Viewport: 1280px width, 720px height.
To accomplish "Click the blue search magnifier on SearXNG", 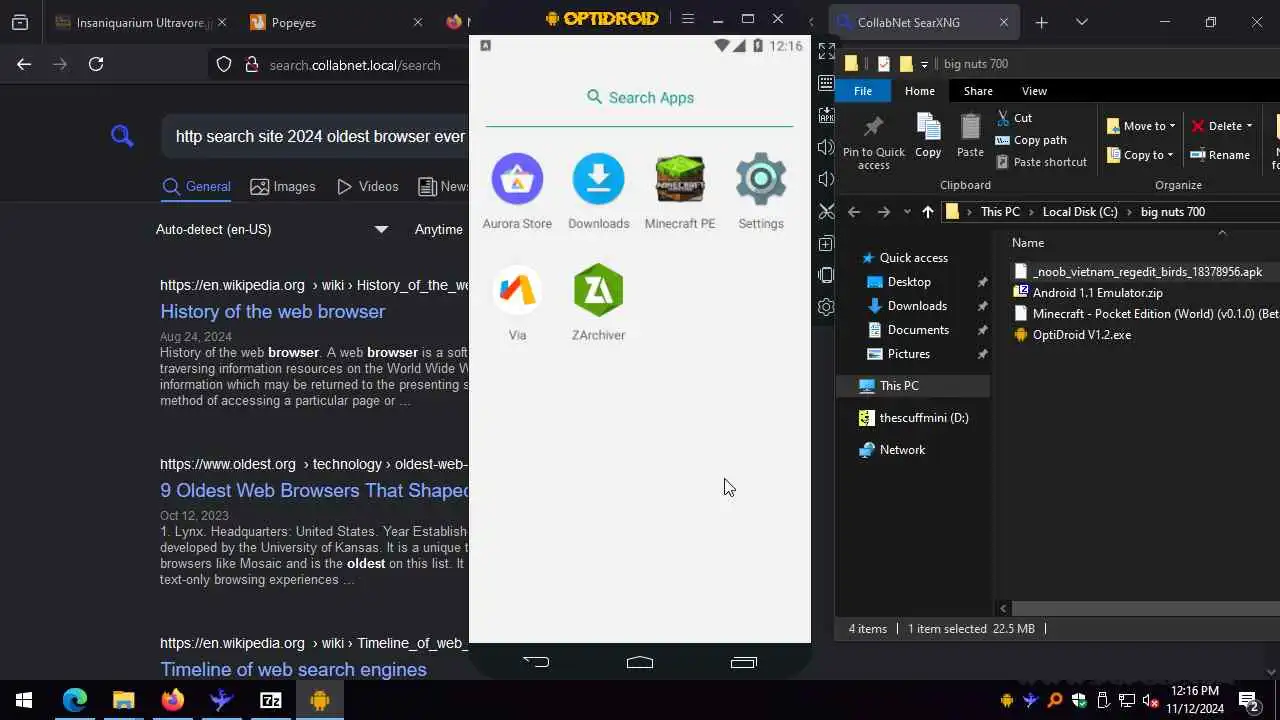I will pyautogui.click(x=122, y=136).
